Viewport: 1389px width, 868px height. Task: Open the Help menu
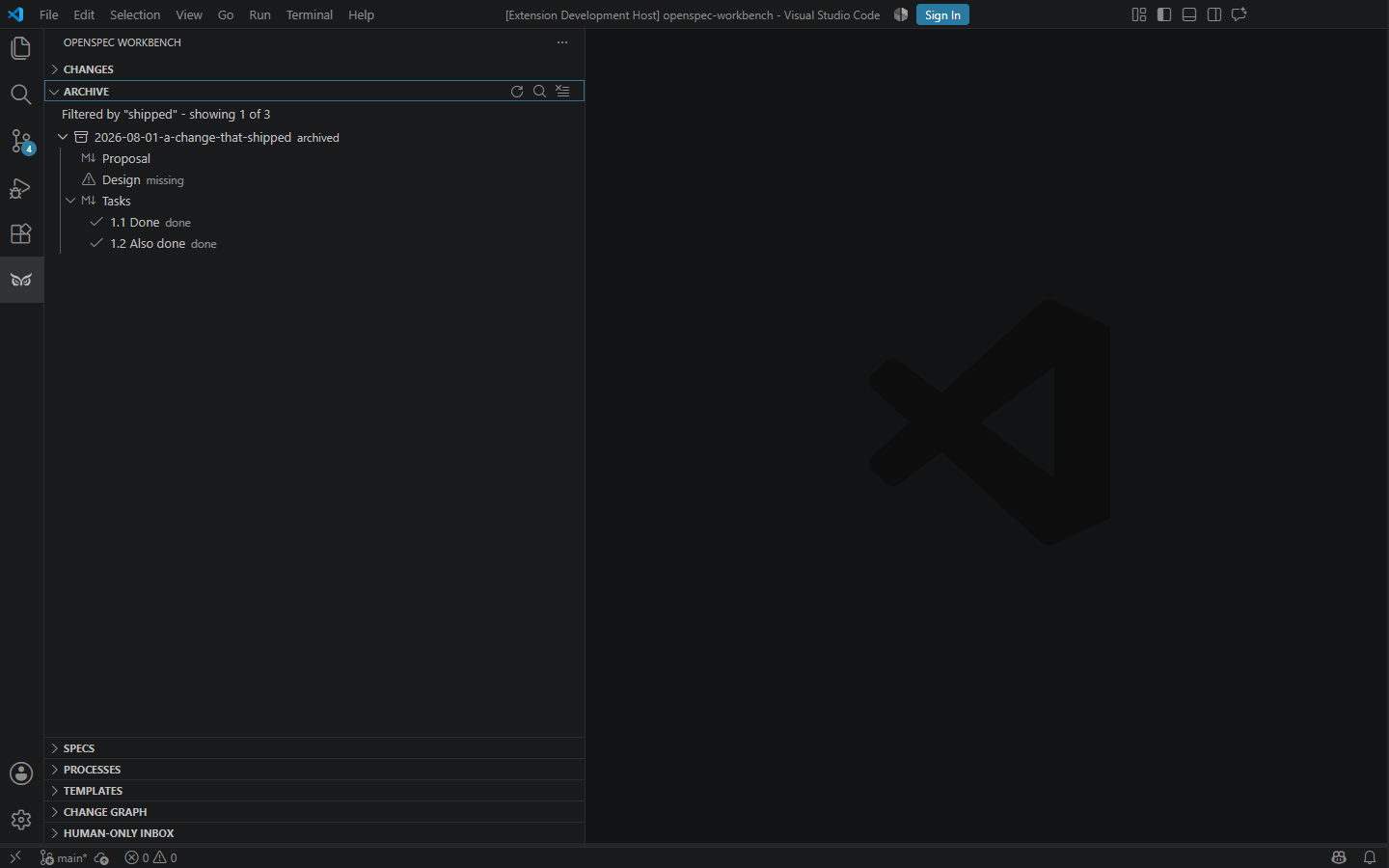click(x=361, y=14)
